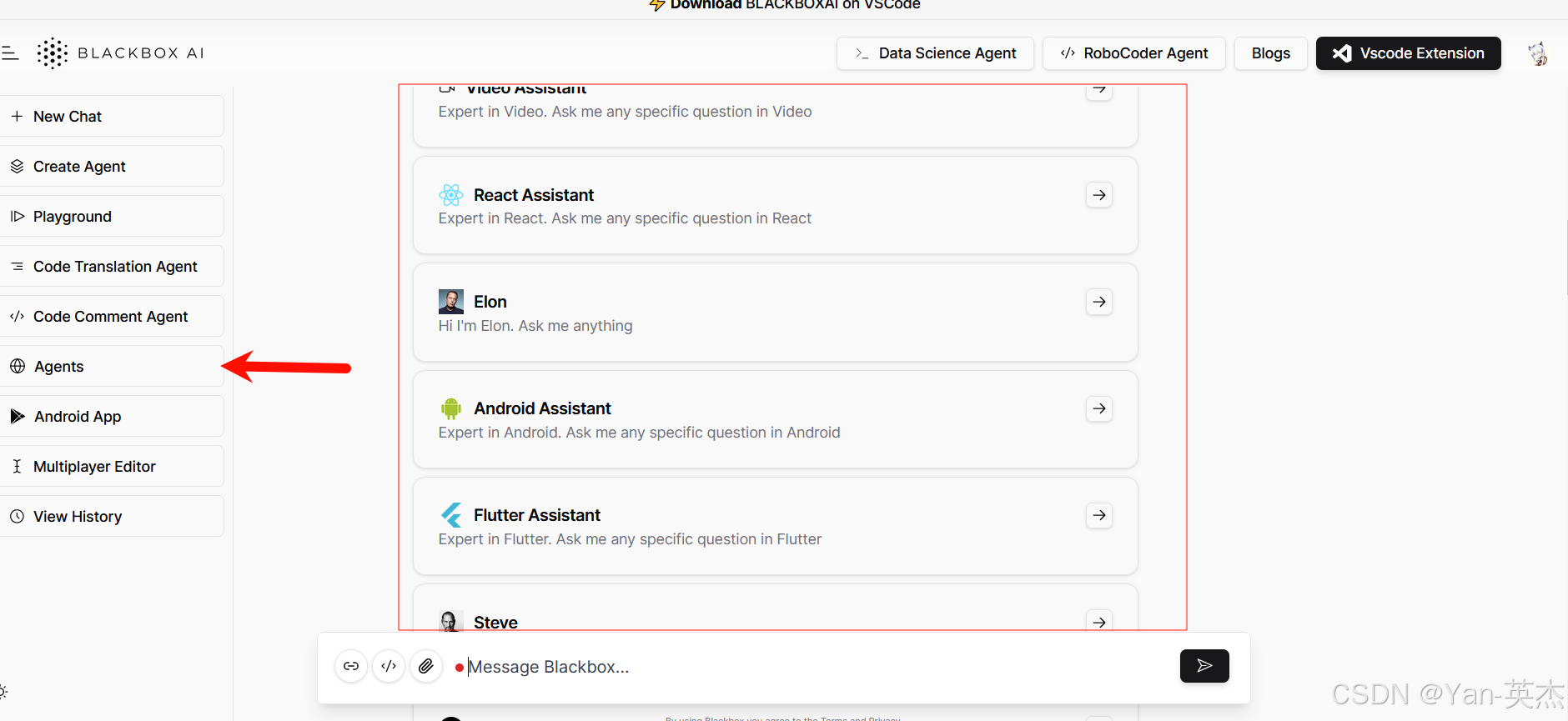Select Agents in the sidebar
This screenshot has width=1568, height=721.
(x=112, y=367)
